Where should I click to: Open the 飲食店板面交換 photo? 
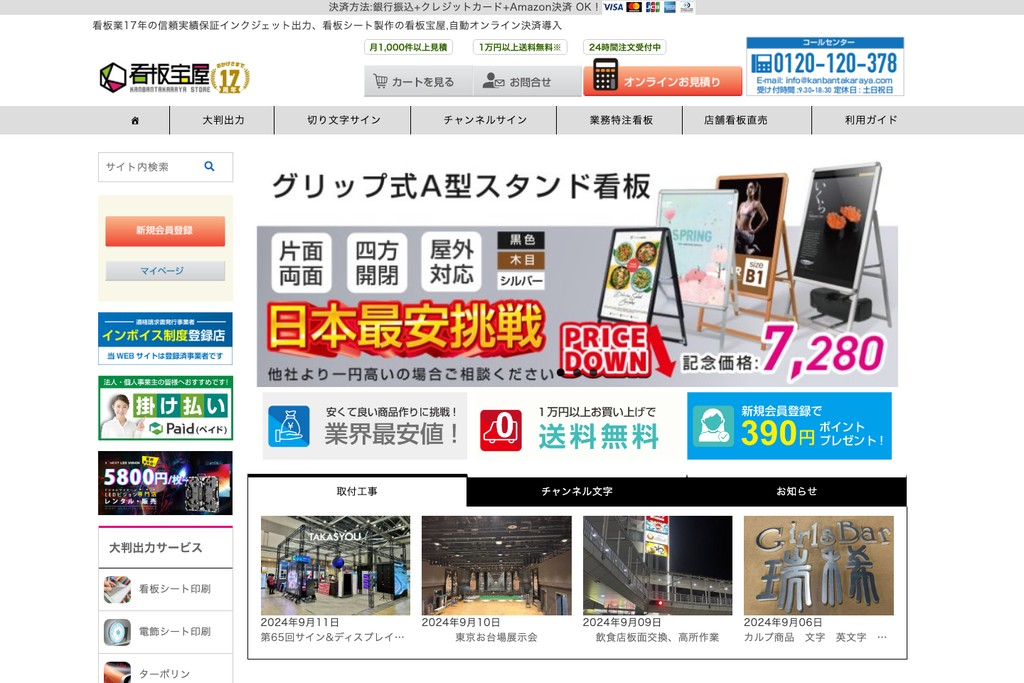pos(658,565)
